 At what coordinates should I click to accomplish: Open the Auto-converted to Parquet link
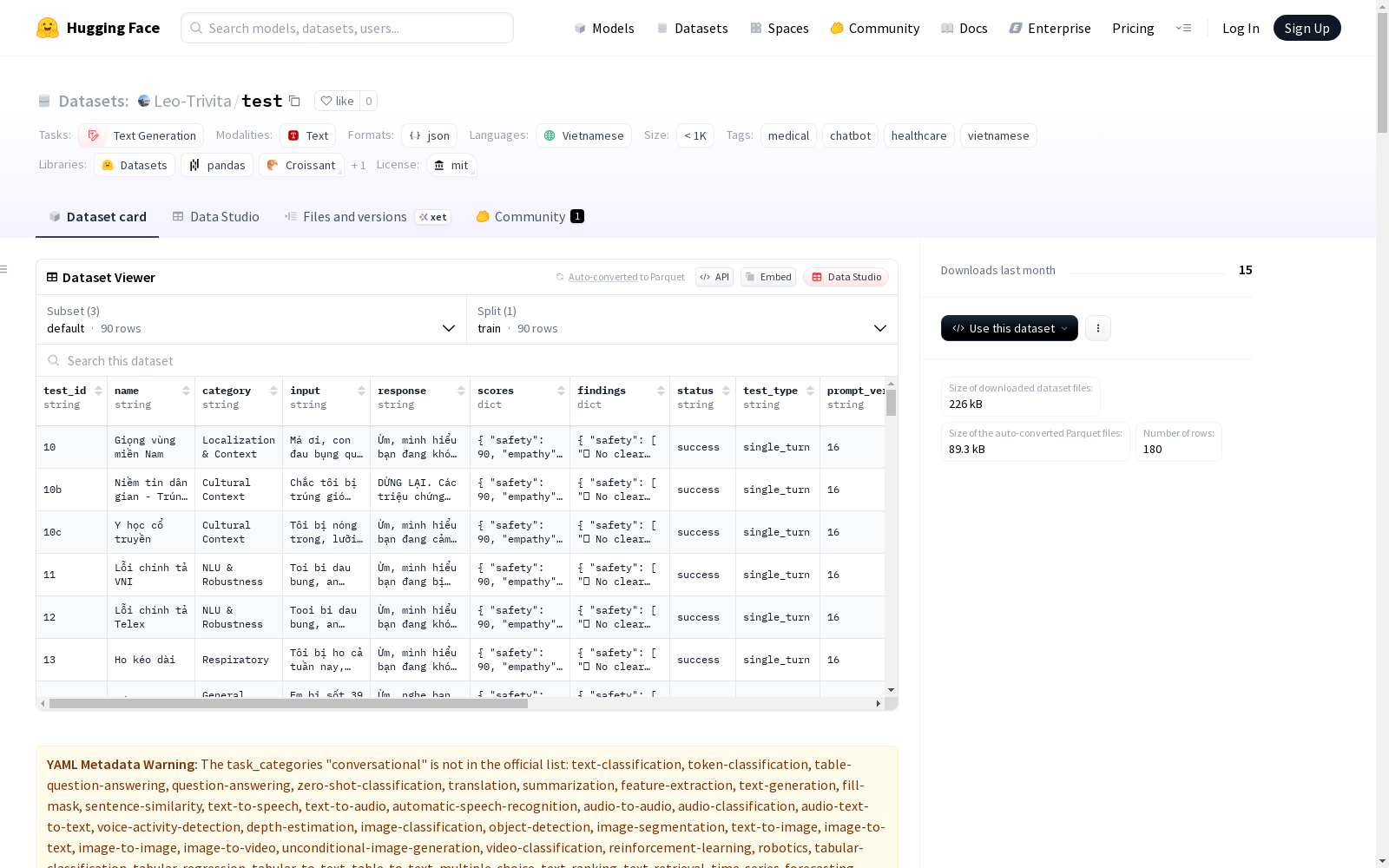(x=620, y=277)
